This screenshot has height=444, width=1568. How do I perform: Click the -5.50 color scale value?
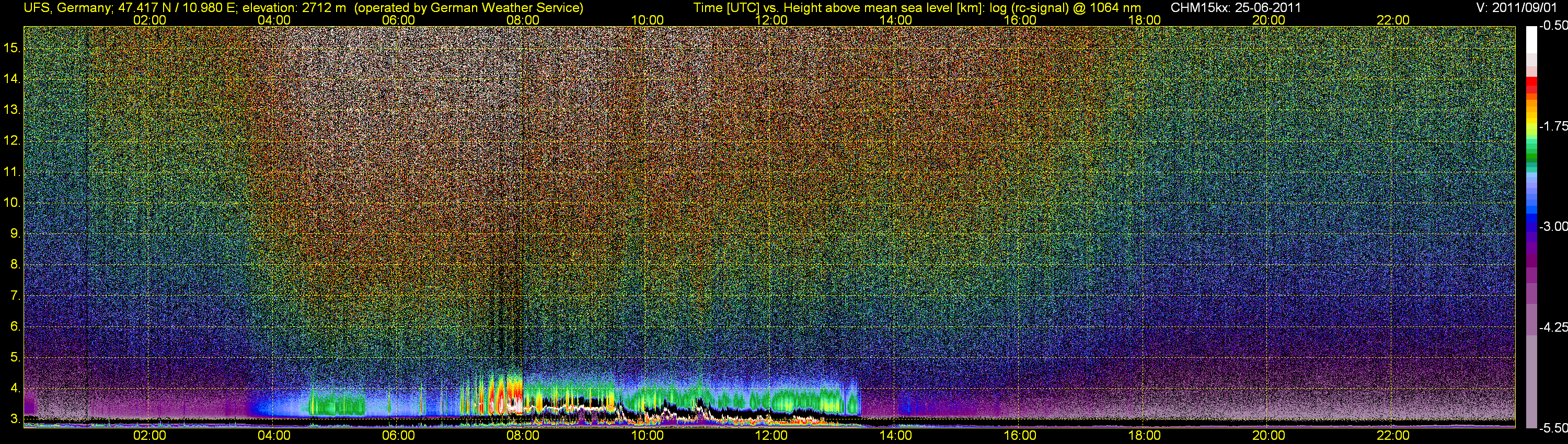(x=1553, y=428)
